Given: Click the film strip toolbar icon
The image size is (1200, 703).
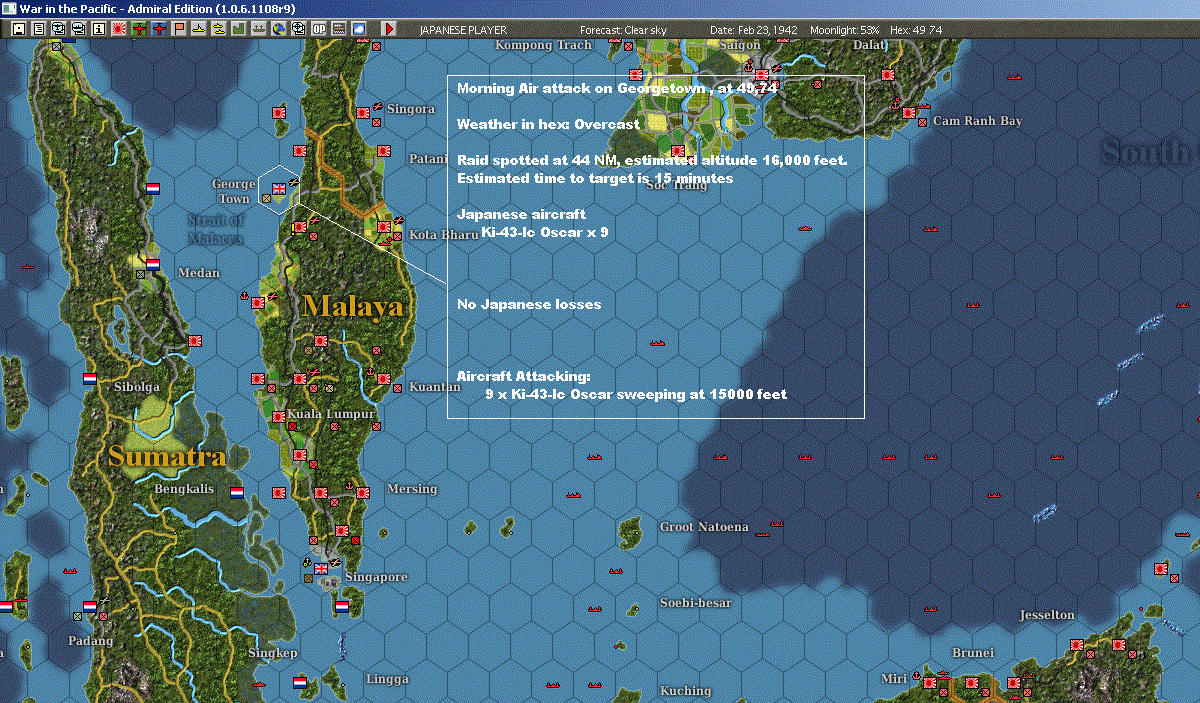Looking at the screenshot, I should click(x=338, y=29).
